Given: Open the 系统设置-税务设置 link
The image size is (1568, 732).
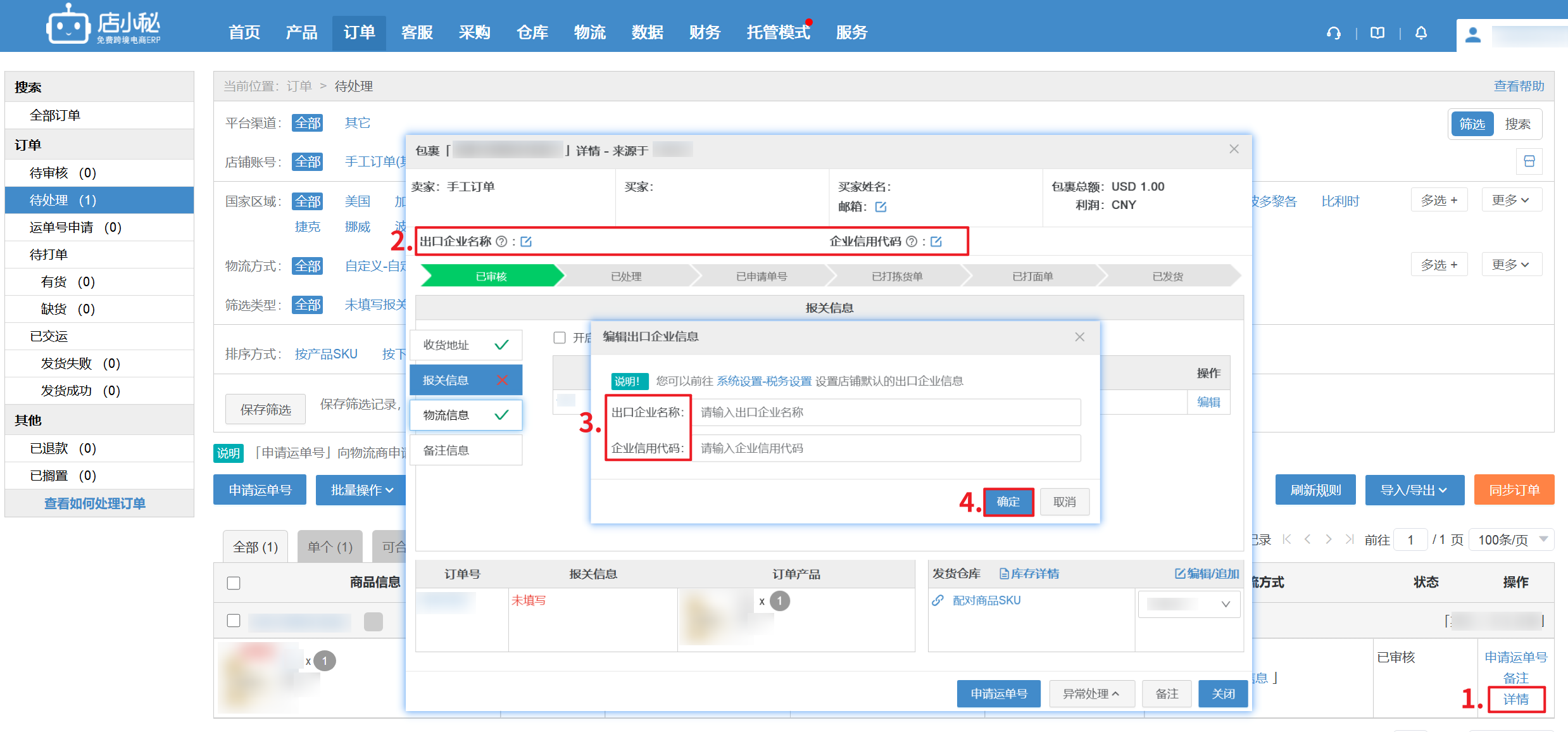Looking at the screenshot, I should pos(763,381).
